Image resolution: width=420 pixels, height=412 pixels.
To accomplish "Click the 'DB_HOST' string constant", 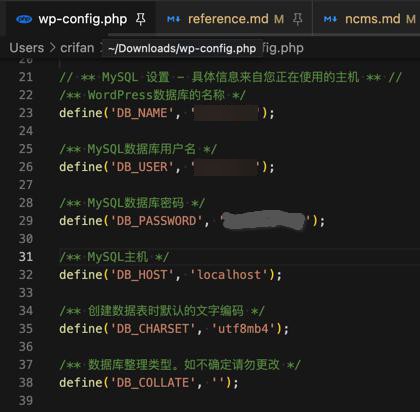I will 142,275.
